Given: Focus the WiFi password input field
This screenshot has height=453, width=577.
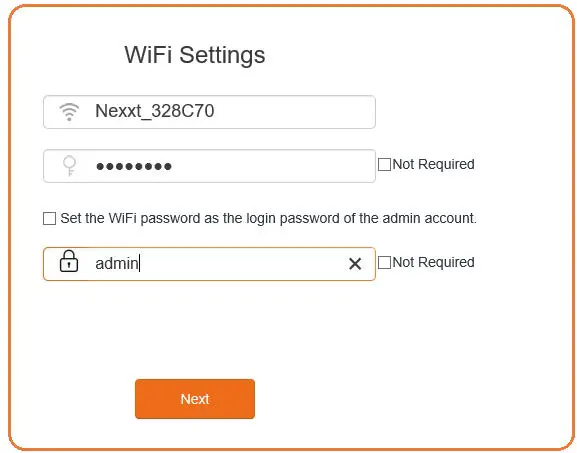Looking at the screenshot, I should click(x=209, y=166).
